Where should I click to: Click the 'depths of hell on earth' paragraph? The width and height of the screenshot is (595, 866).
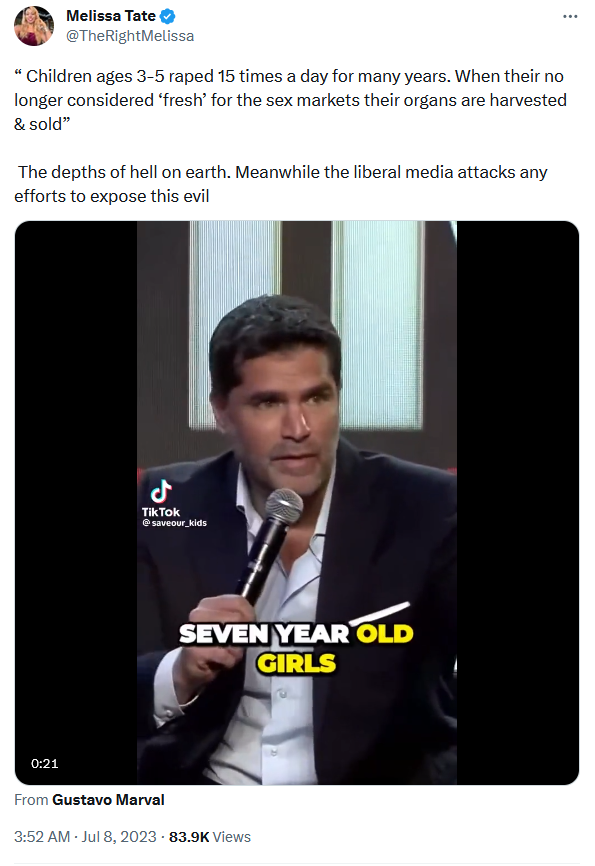tap(281, 184)
